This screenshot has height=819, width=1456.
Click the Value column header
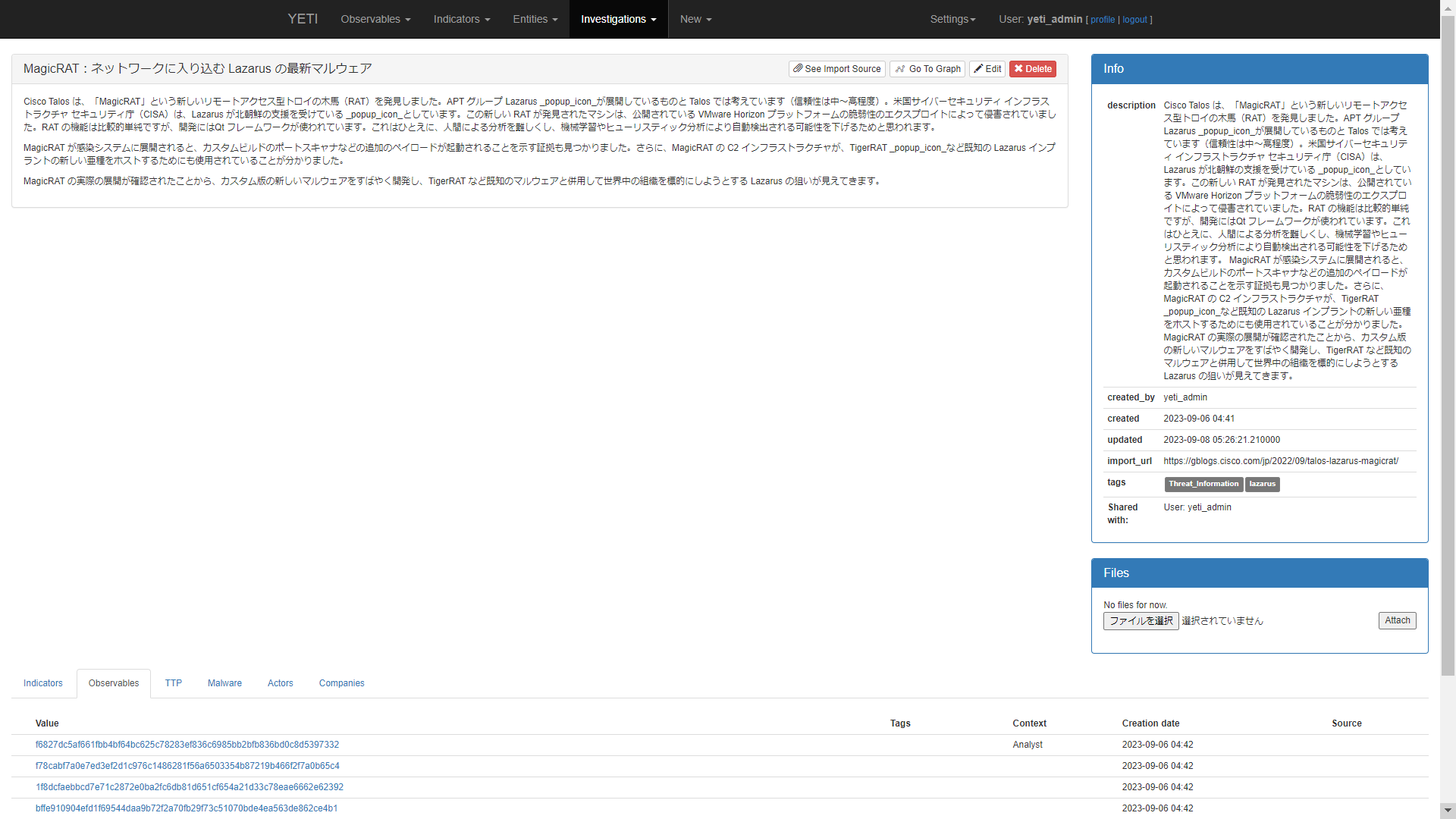pyautogui.click(x=47, y=723)
